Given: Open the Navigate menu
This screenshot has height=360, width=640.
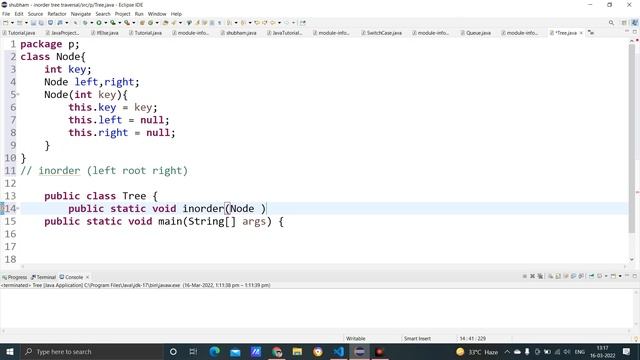Looking at the screenshot, I should pos(81,14).
